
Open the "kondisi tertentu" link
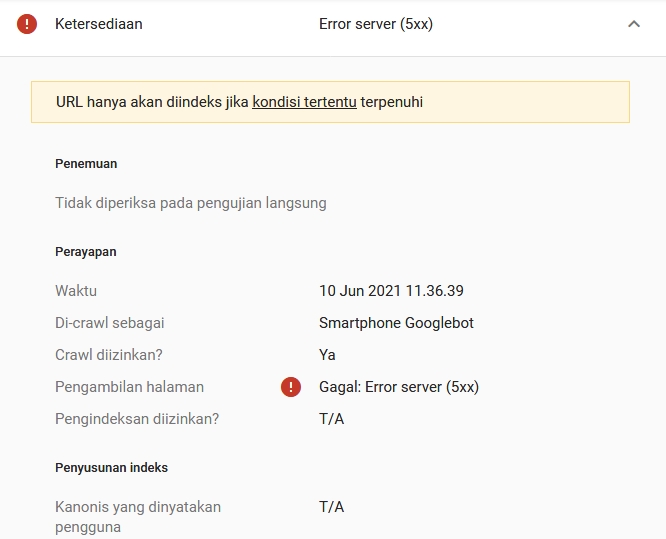point(304,102)
